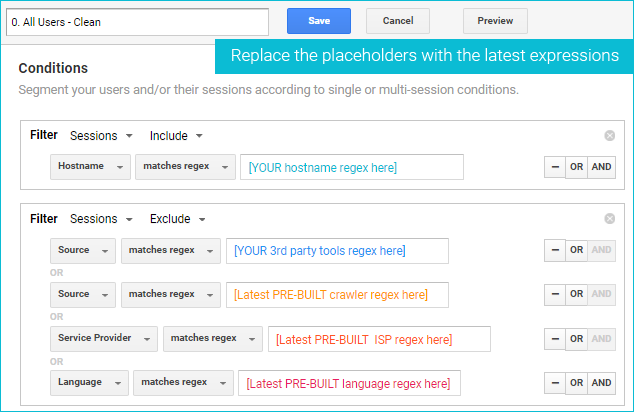Screen dimensions: 634x412
Task: Open the Language dimension dropdown
Action: tap(90, 382)
